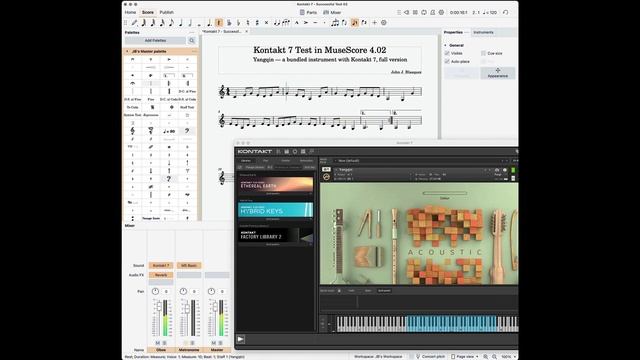The image size is (640, 360).
Task: Rewind playback to the start
Action: (x=407, y=13)
